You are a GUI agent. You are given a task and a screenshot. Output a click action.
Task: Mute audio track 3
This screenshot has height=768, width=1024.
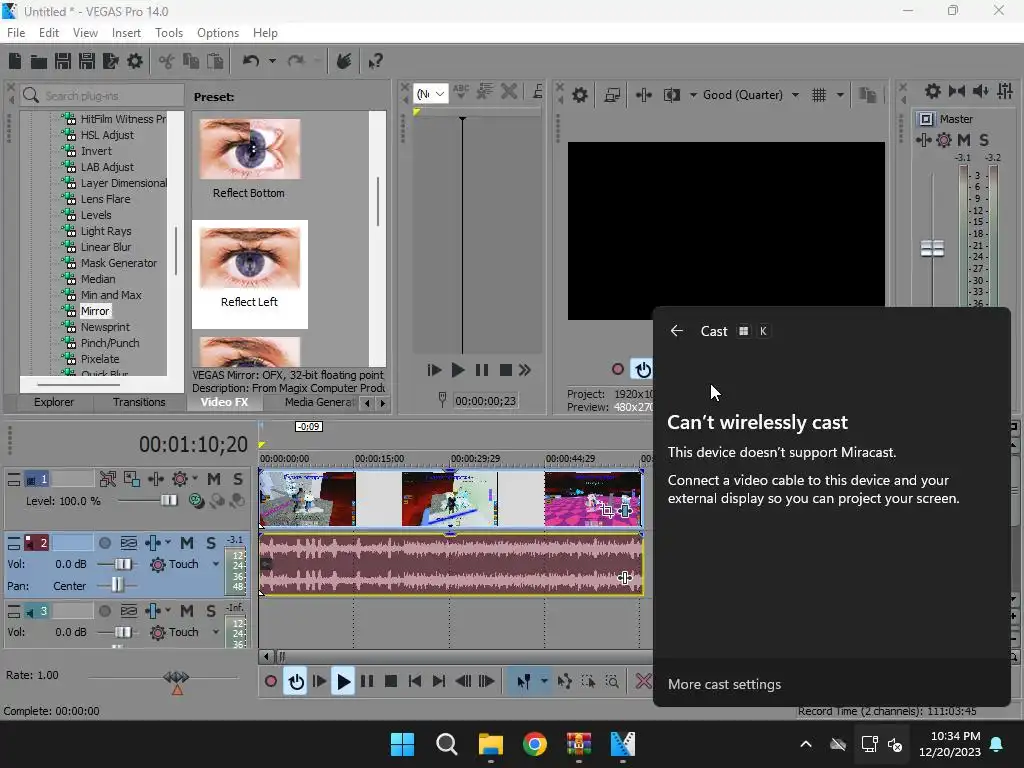click(187, 611)
